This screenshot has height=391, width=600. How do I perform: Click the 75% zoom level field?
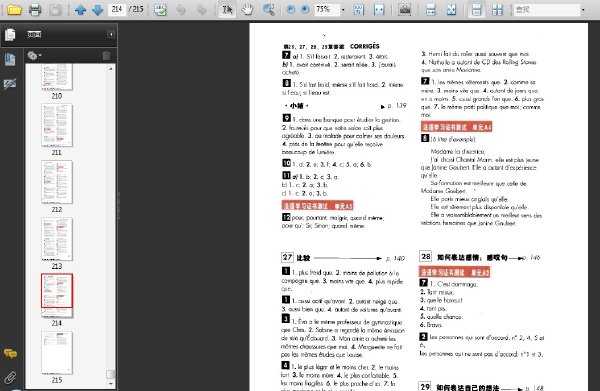(x=327, y=9)
